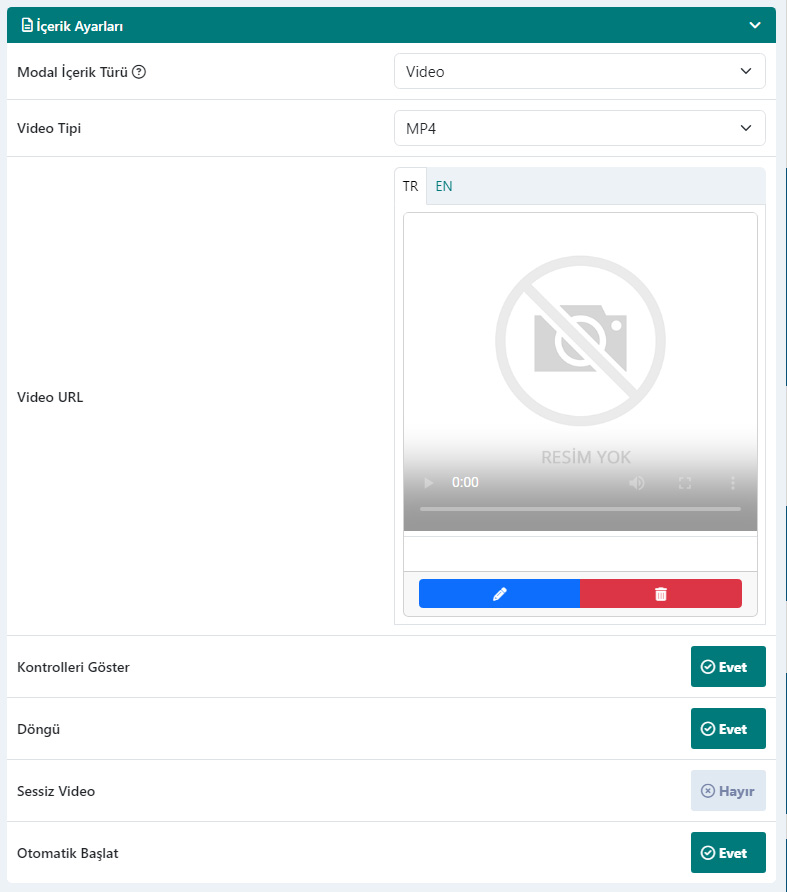
Task: Click the video progress bar
Action: [x=580, y=509]
